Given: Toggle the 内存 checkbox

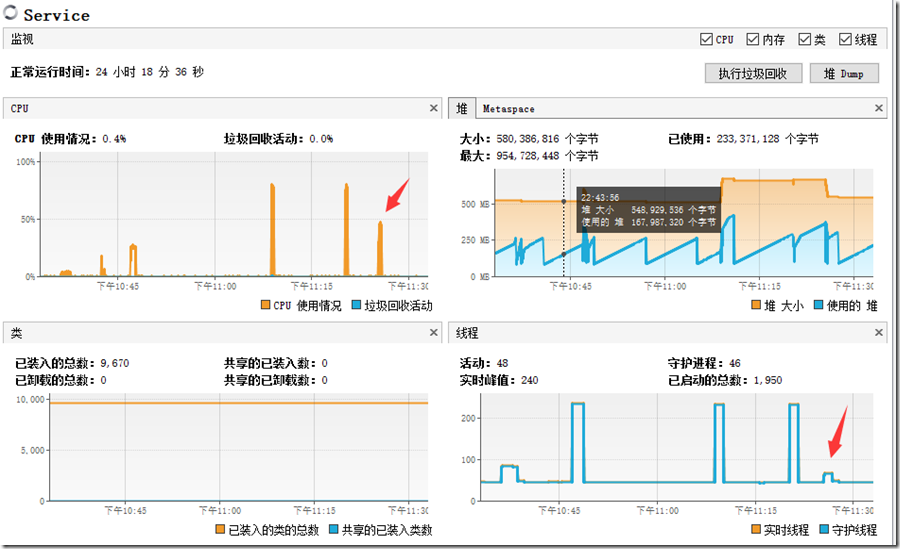Looking at the screenshot, I should pos(752,39).
